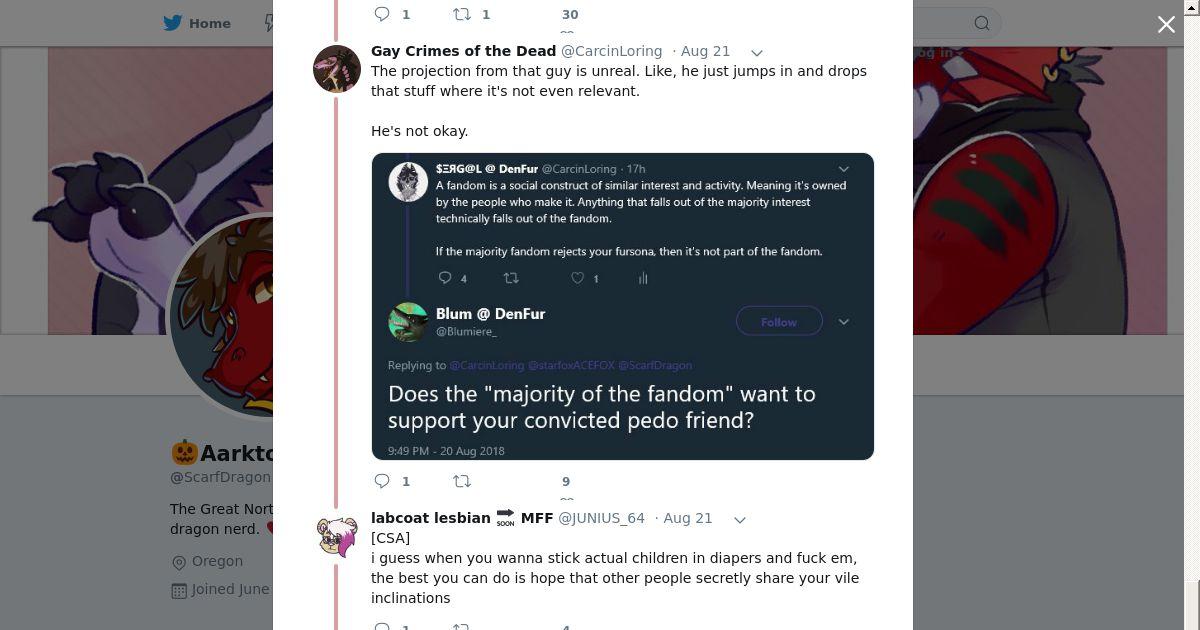Click the retweet icon on the top tweet
Viewport: 1200px width, 630px height.
(x=462, y=14)
